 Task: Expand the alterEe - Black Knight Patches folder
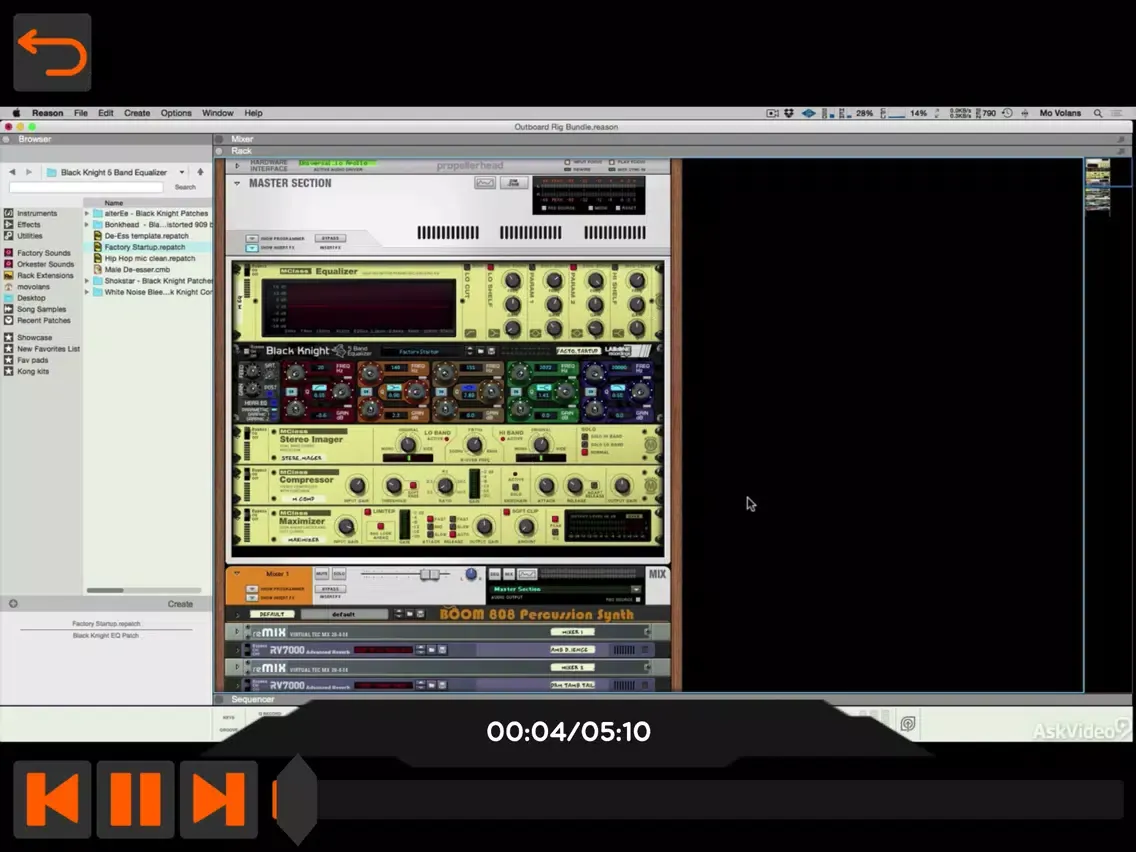pyautogui.click(x=87, y=214)
